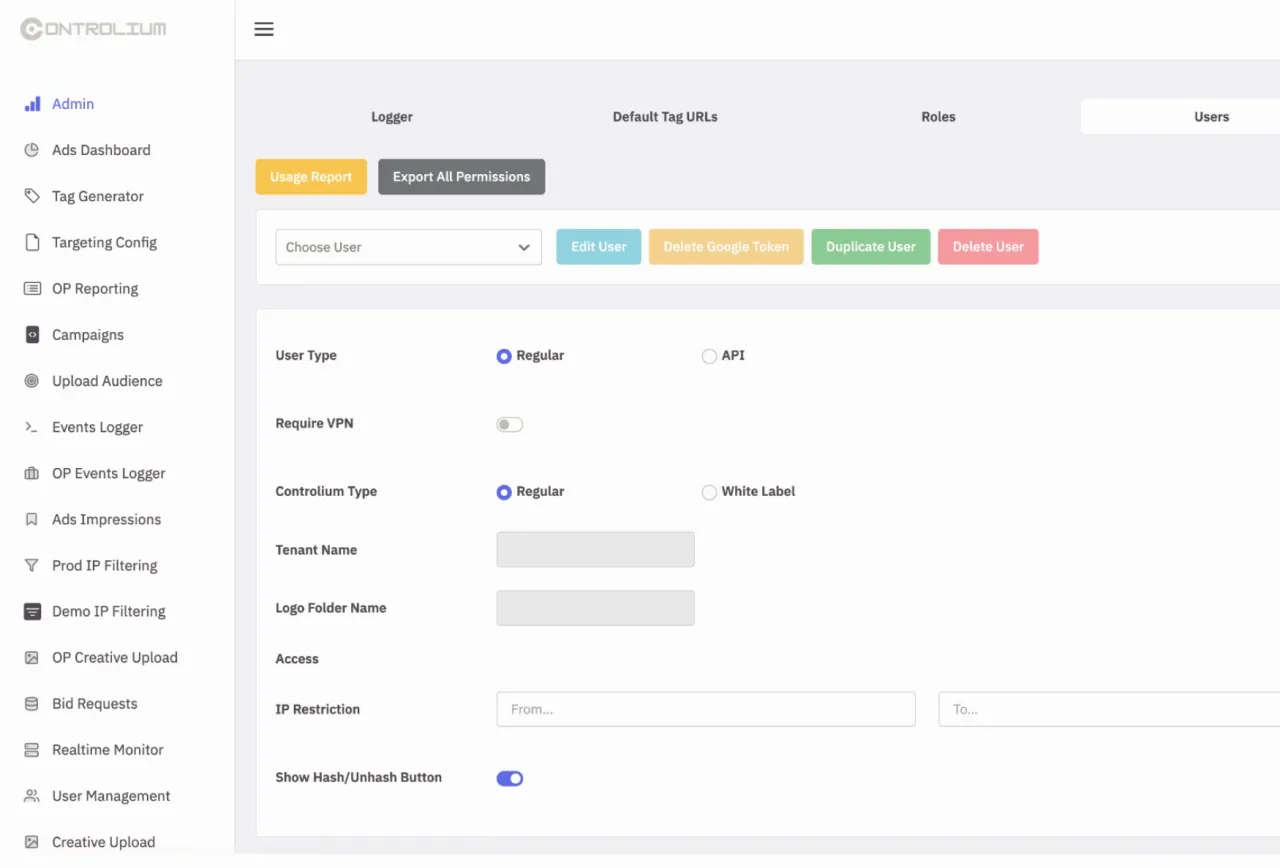1280x868 pixels.
Task: Open Prod IP Filtering funnel icon
Action: (32, 565)
